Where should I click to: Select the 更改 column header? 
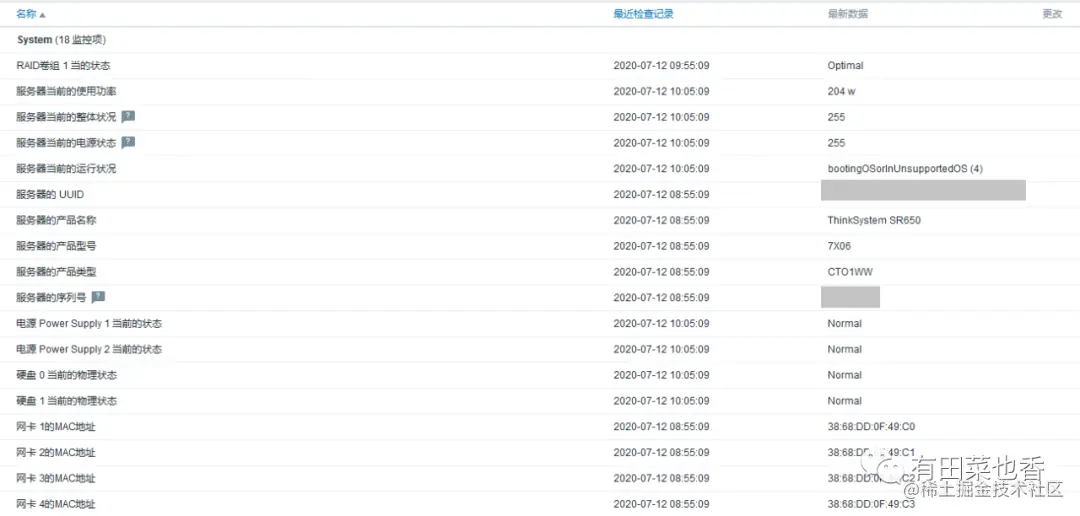tap(1052, 14)
